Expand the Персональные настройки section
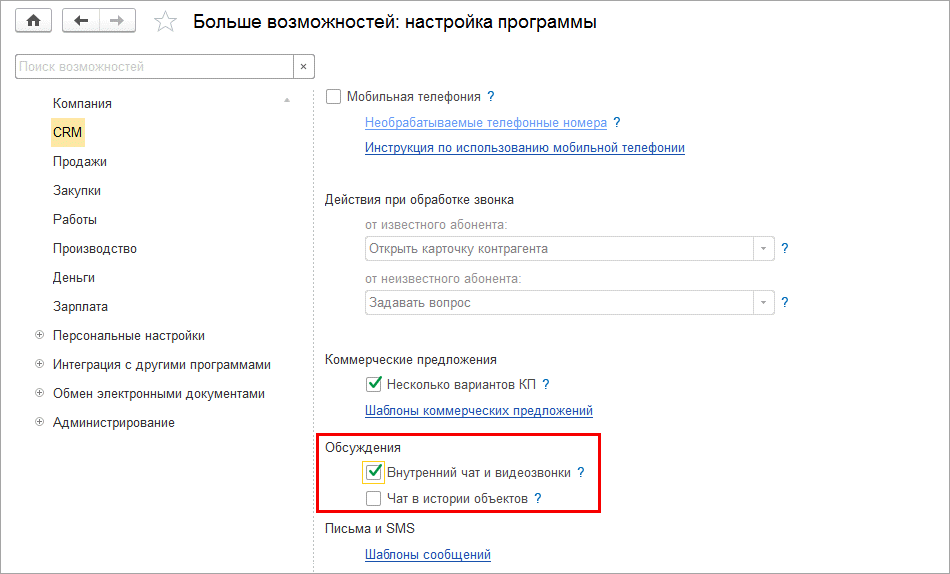 click(x=39, y=335)
